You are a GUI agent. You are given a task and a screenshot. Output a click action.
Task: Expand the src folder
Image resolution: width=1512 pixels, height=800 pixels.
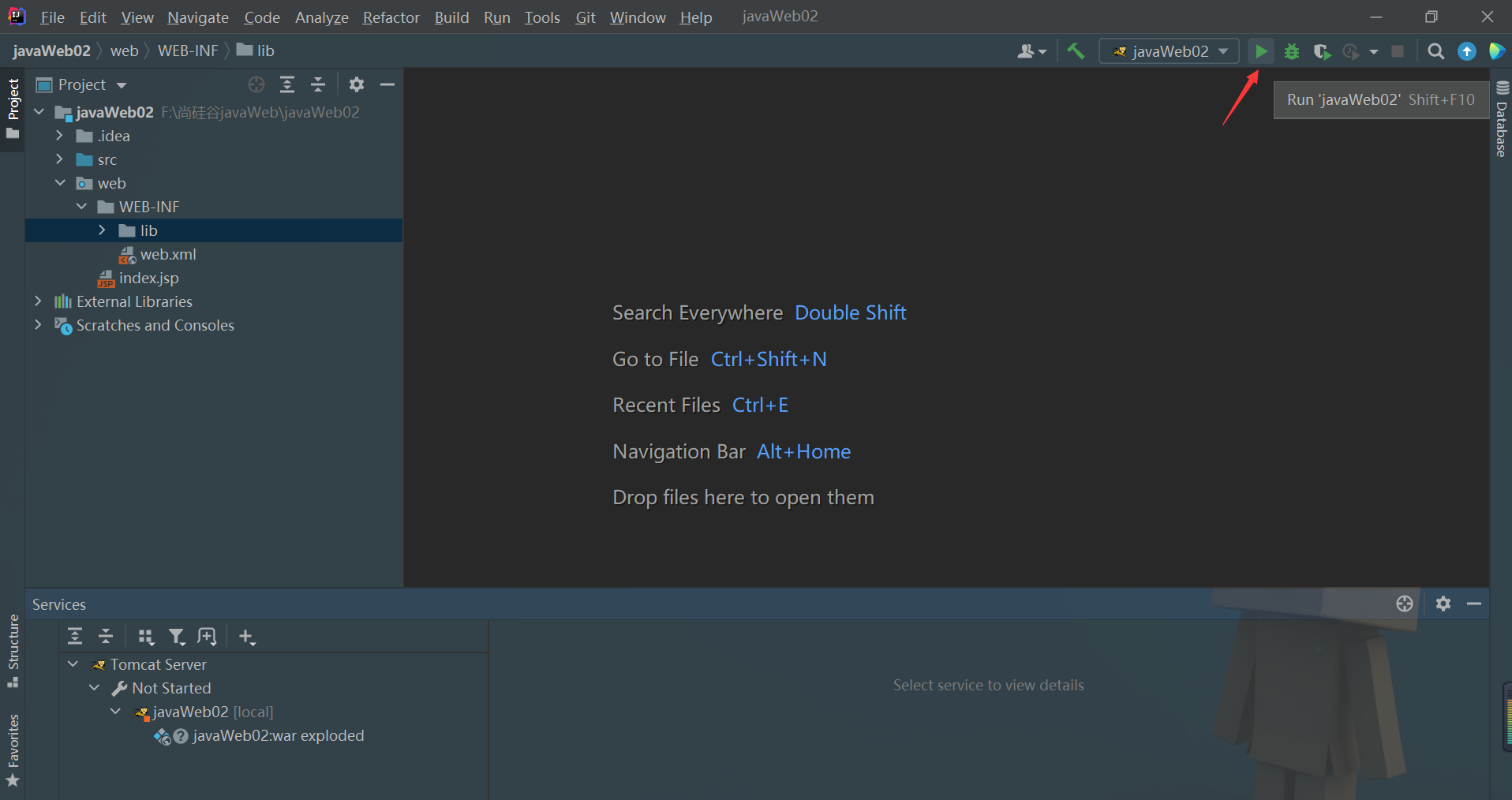click(x=59, y=159)
